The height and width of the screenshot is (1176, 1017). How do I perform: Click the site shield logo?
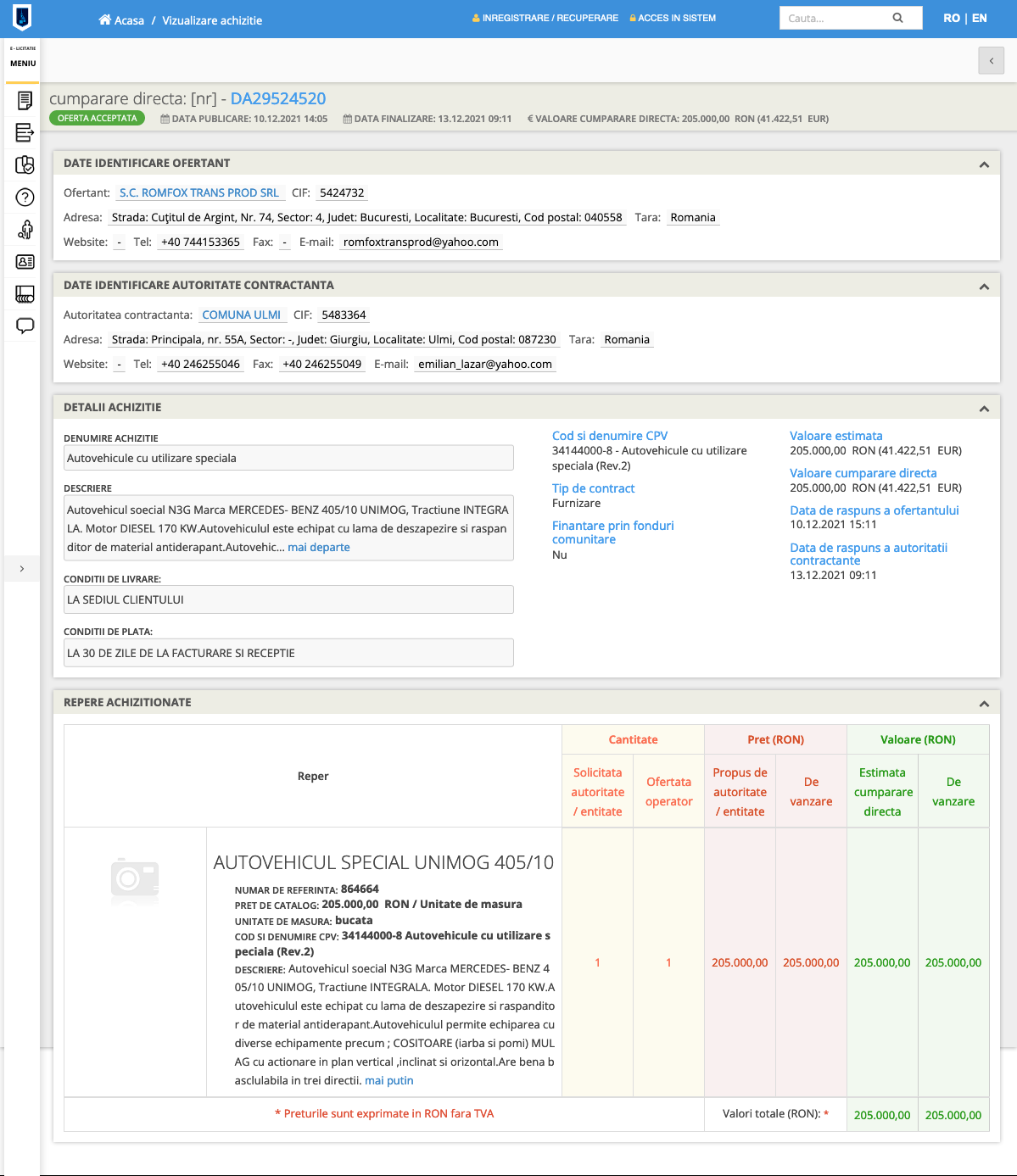22,17
